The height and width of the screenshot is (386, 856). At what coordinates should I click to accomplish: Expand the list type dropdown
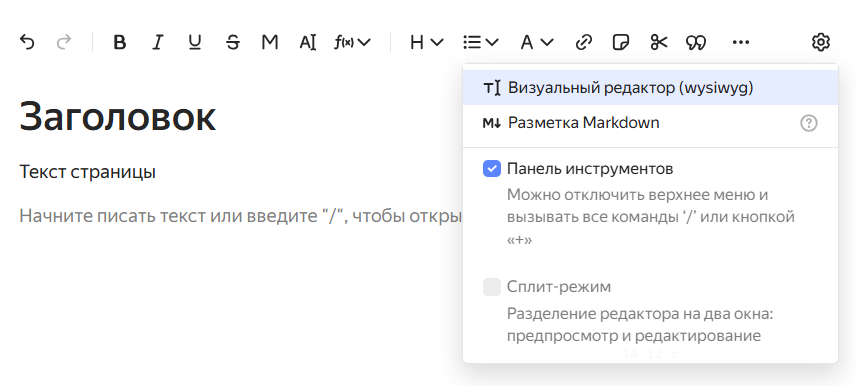click(480, 42)
